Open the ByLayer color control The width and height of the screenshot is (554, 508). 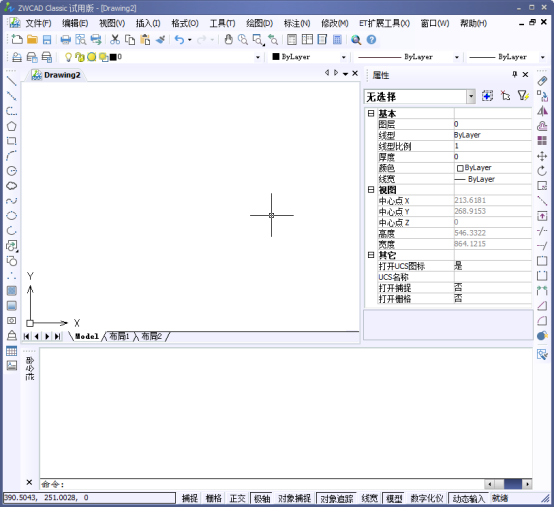tap(309, 57)
